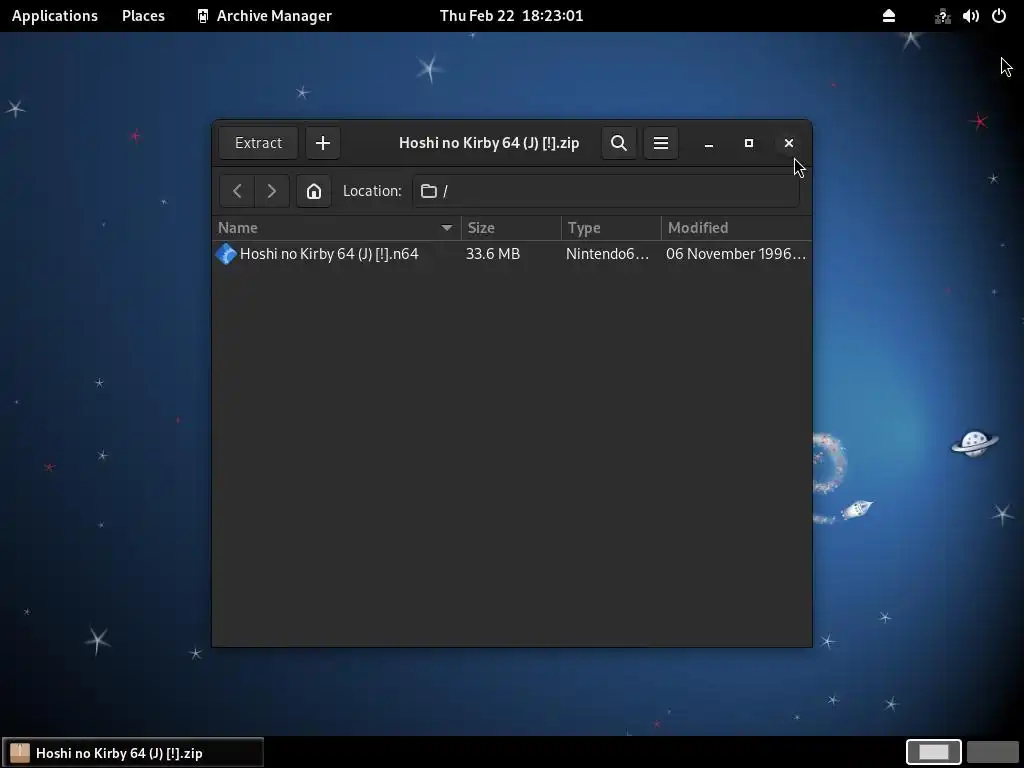
Task: Open the search magnifier icon
Action: [x=618, y=143]
